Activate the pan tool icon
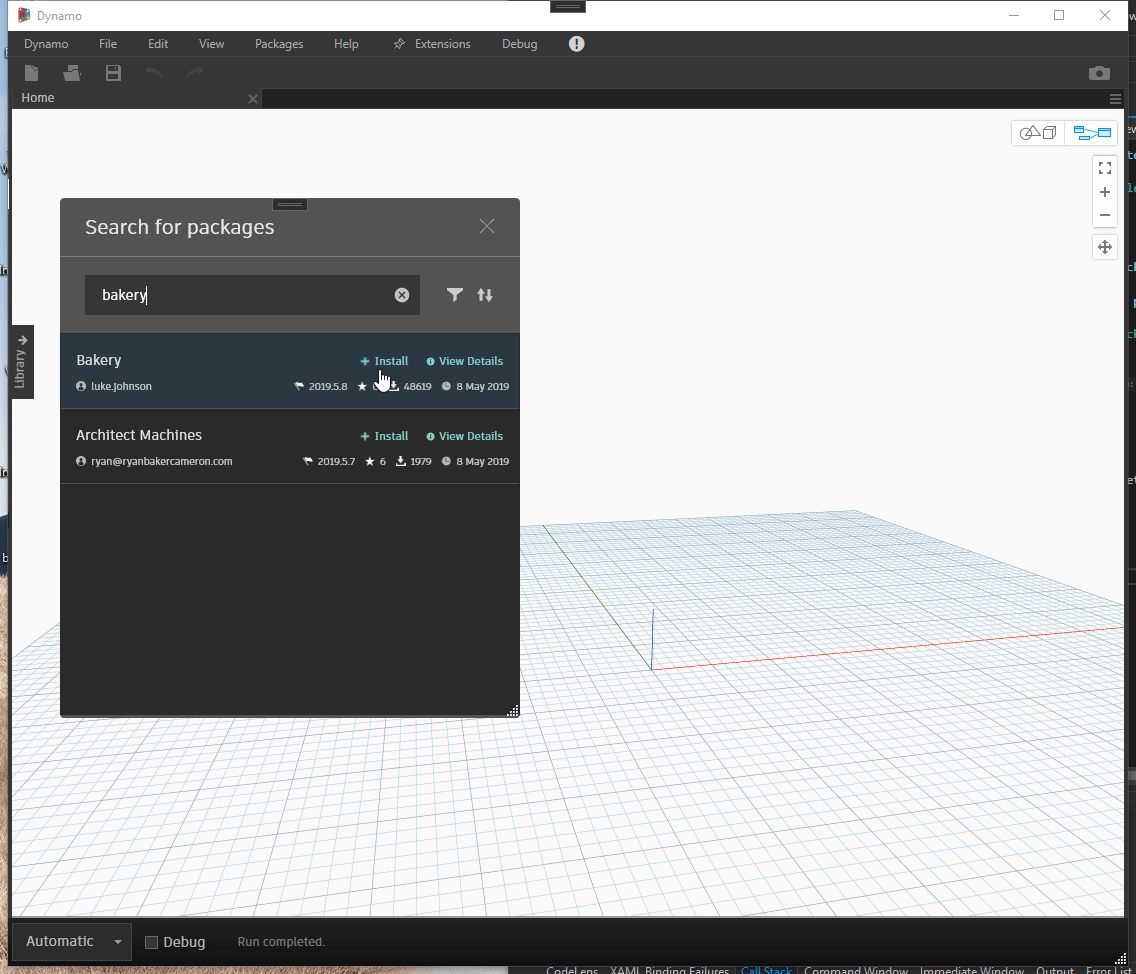1136x974 pixels. (1104, 246)
